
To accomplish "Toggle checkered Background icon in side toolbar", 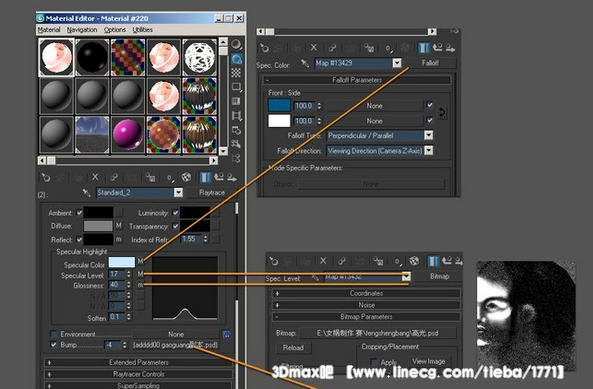I will [x=236, y=73].
